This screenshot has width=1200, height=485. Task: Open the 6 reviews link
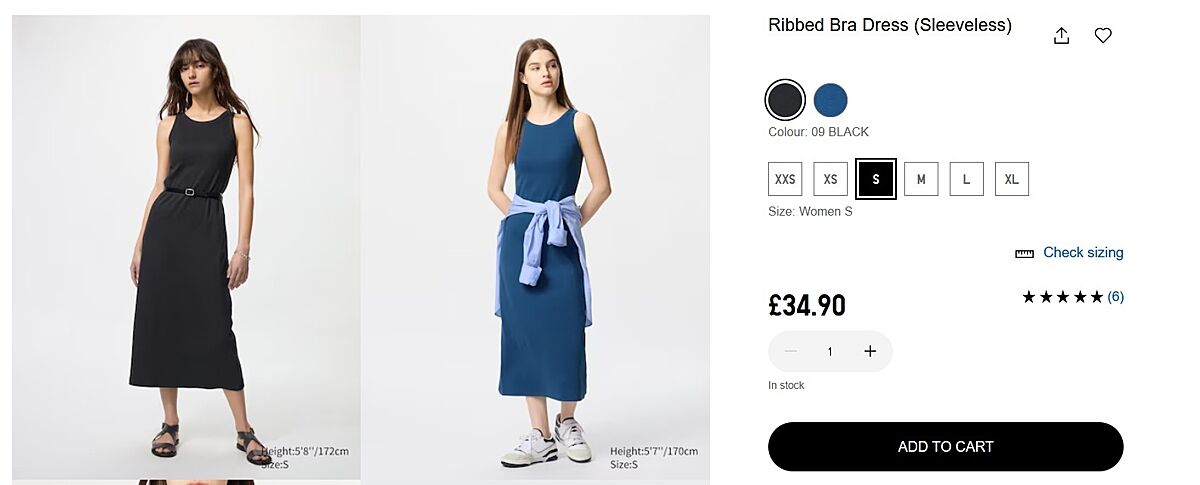(x=1116, y=297)
